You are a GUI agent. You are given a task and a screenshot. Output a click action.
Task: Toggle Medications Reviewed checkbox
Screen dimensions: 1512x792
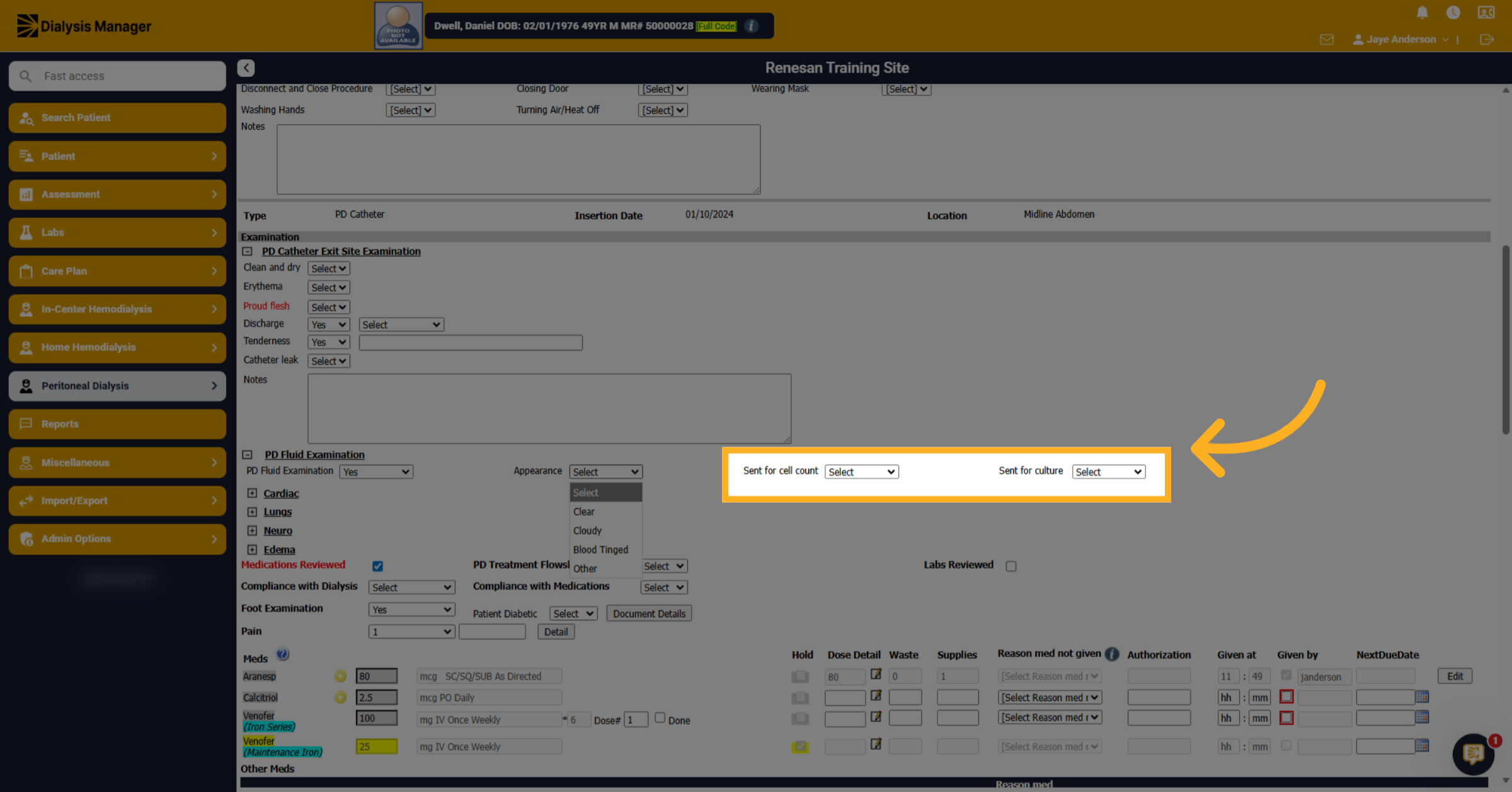click(x=377, y=566)
